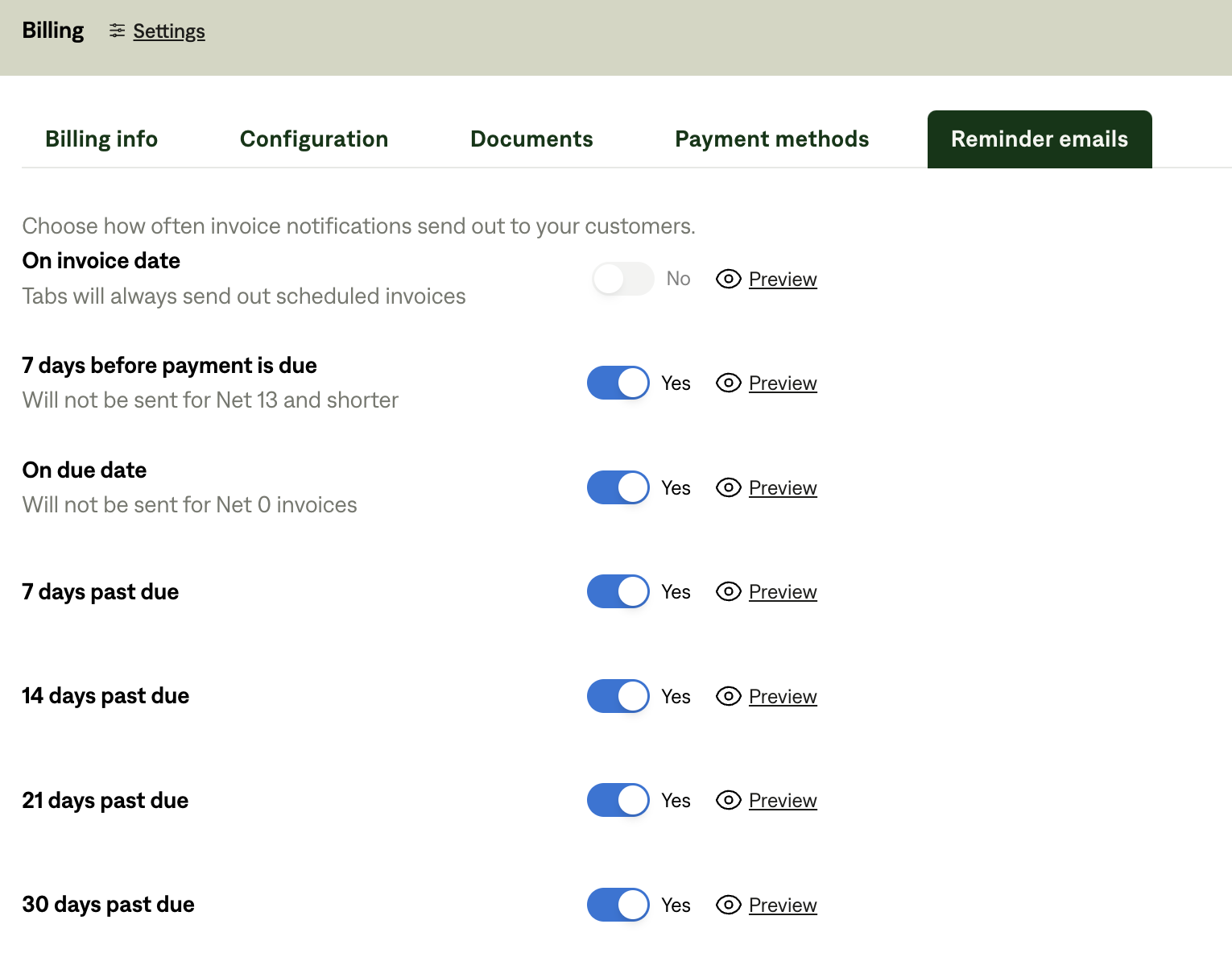Viewport: 1232px width, 978px height.
Task: Disable the 7 days before payment toggle
Action: 618,383
